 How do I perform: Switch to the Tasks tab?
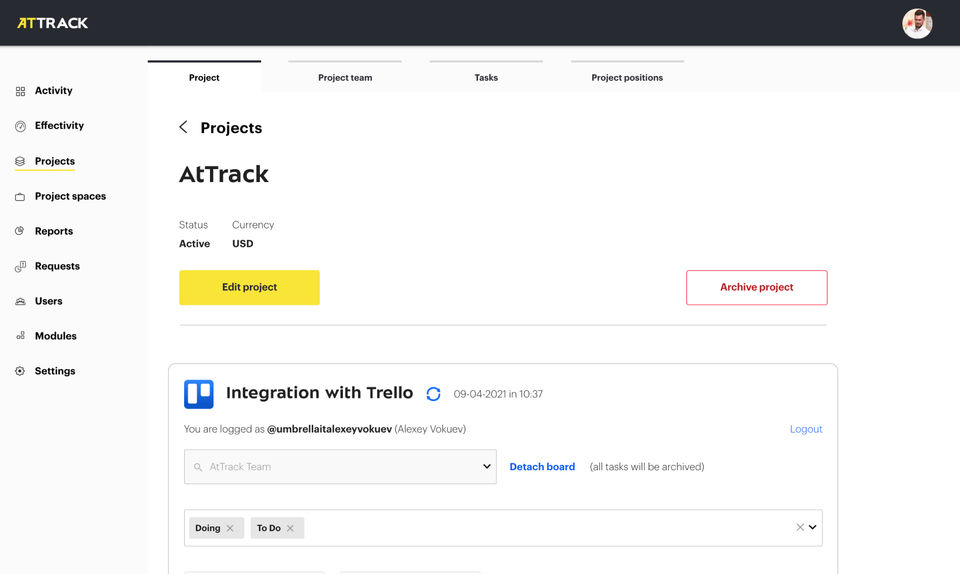[486, 77]
